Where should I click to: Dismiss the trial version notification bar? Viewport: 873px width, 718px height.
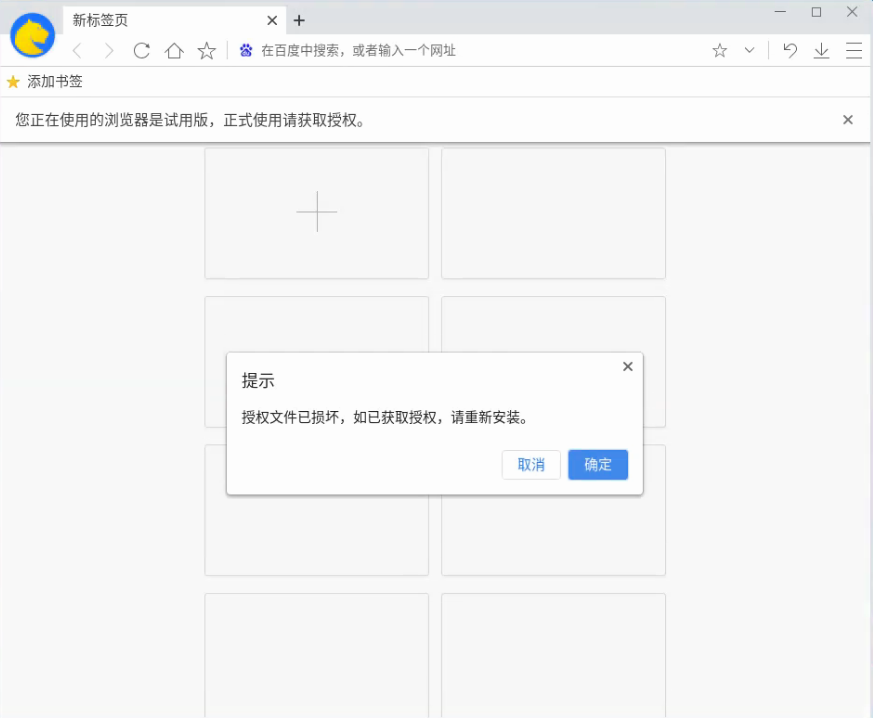848,120
